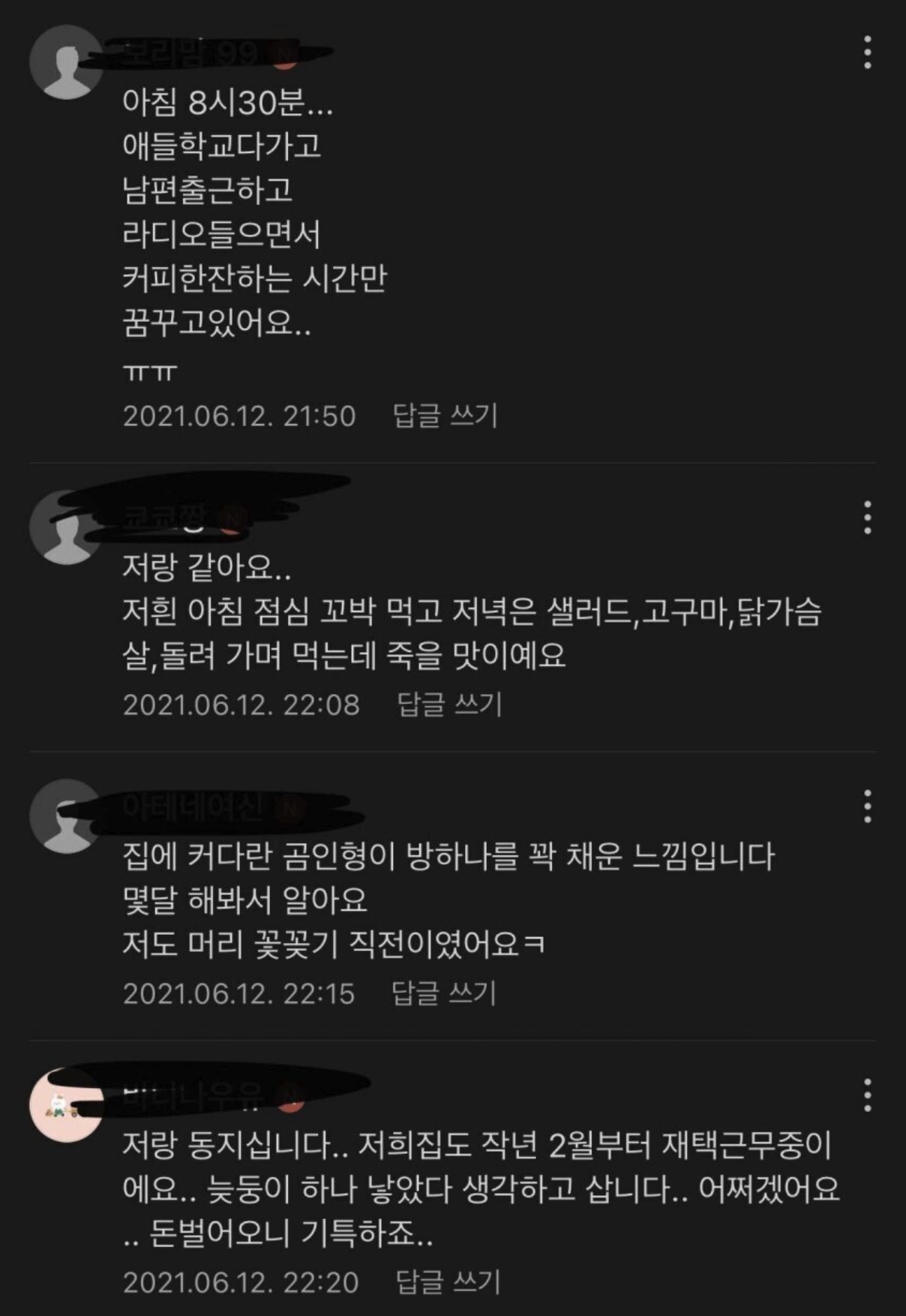Viewport: 906px width, 1316px height.
Task: Open the default avatar of the 곰인형 commenter
Action: pos(66,816)
